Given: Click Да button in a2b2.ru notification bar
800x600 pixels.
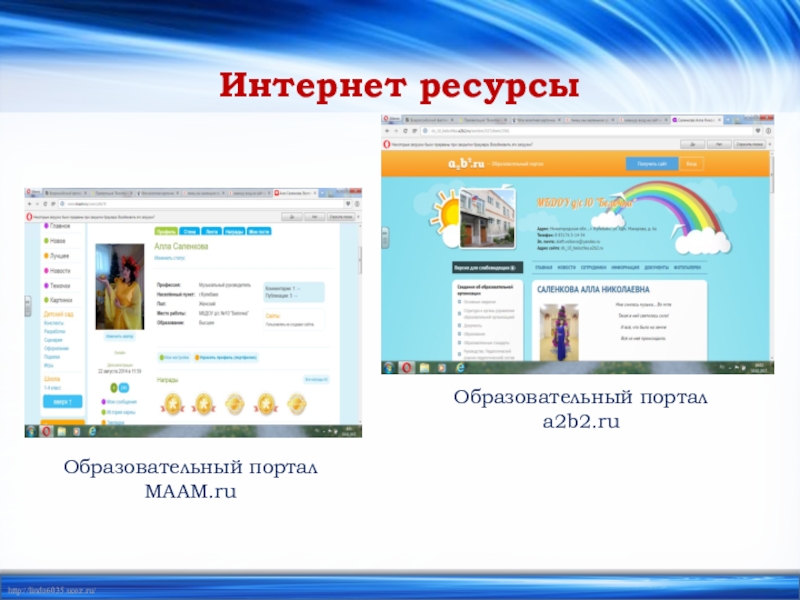Looking at the screenshot, I should [693, 144].
